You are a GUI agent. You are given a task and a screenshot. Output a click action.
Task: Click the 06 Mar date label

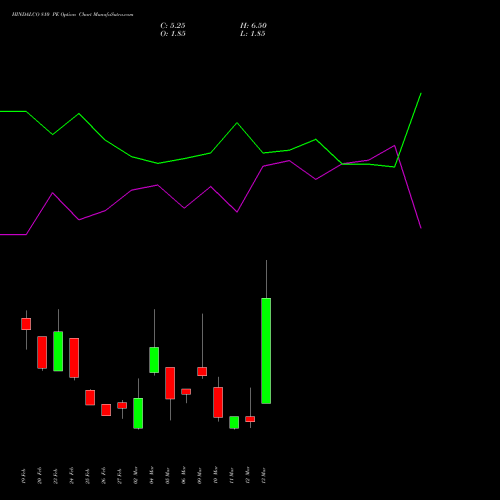(184, 475)
